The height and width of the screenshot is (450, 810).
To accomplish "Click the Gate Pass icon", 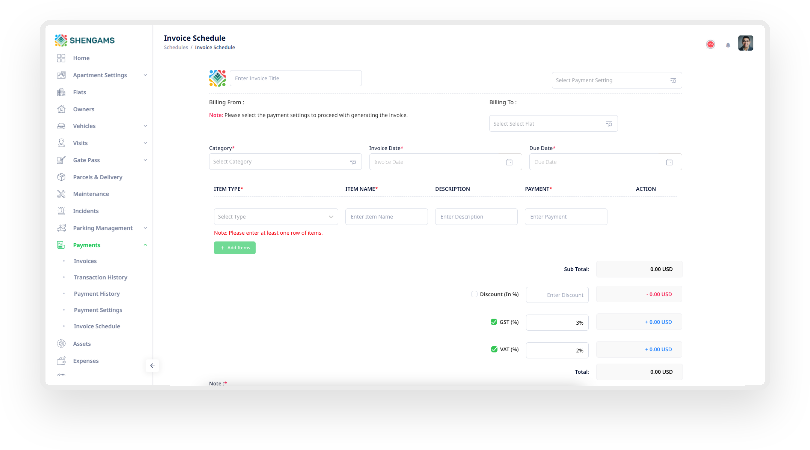I will tap(61, 160).
